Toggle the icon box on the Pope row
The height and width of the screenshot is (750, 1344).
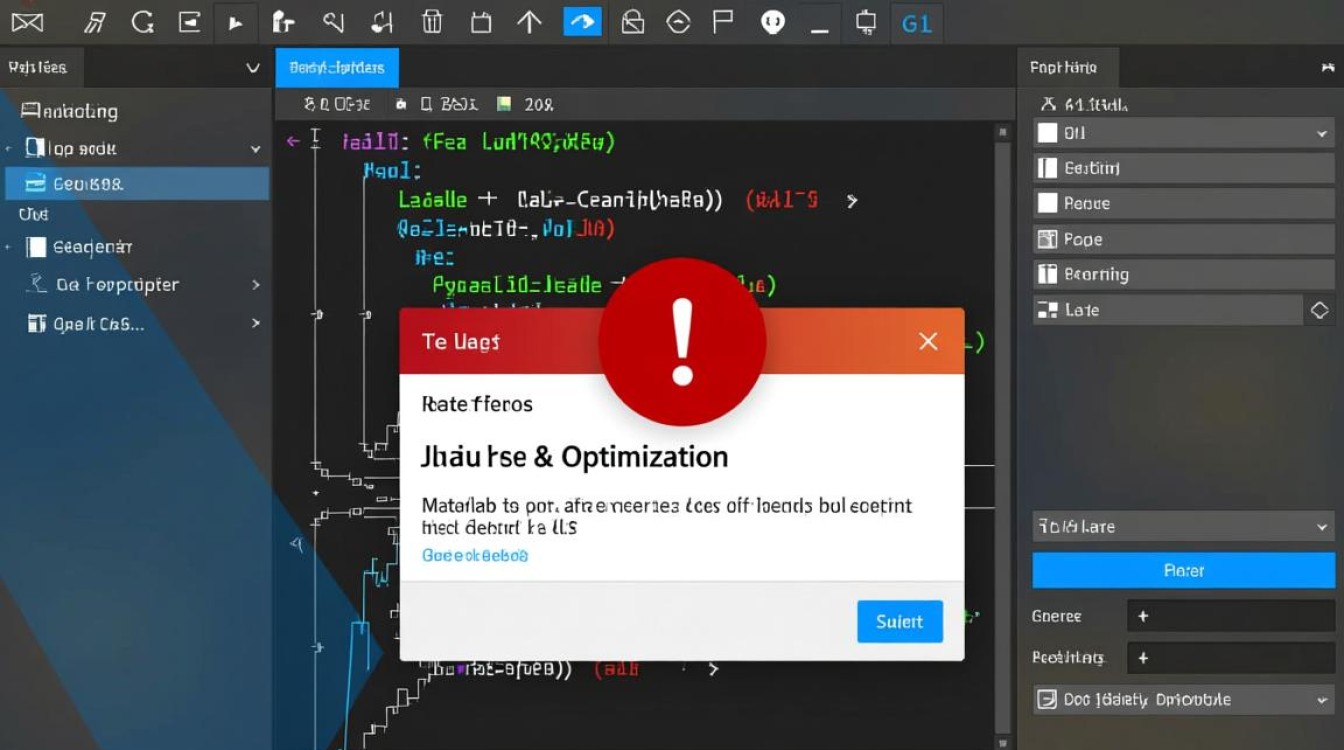point(1047,239)
